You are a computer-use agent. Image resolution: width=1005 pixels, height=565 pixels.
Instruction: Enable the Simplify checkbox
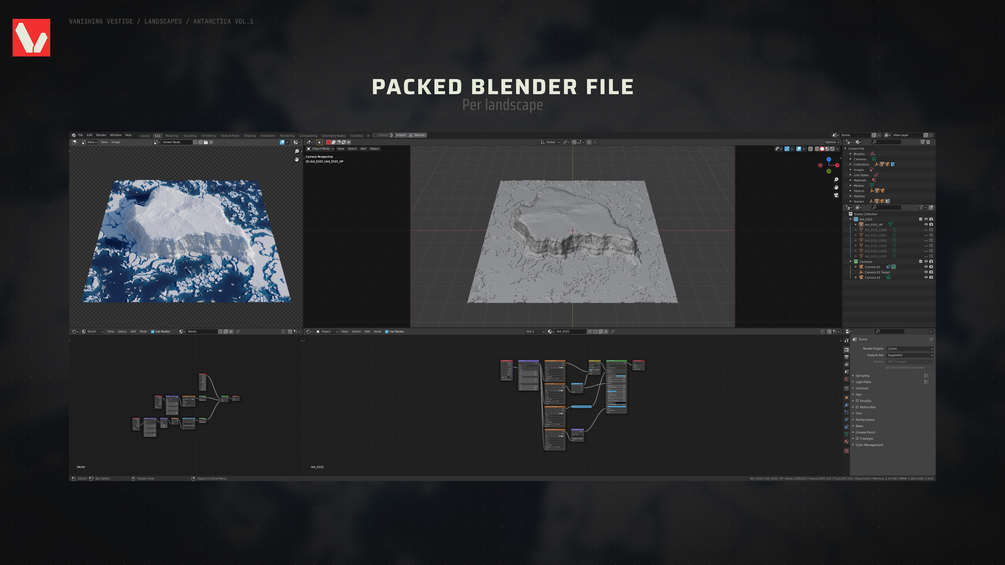pyautogui.click(x=858, y=401)
